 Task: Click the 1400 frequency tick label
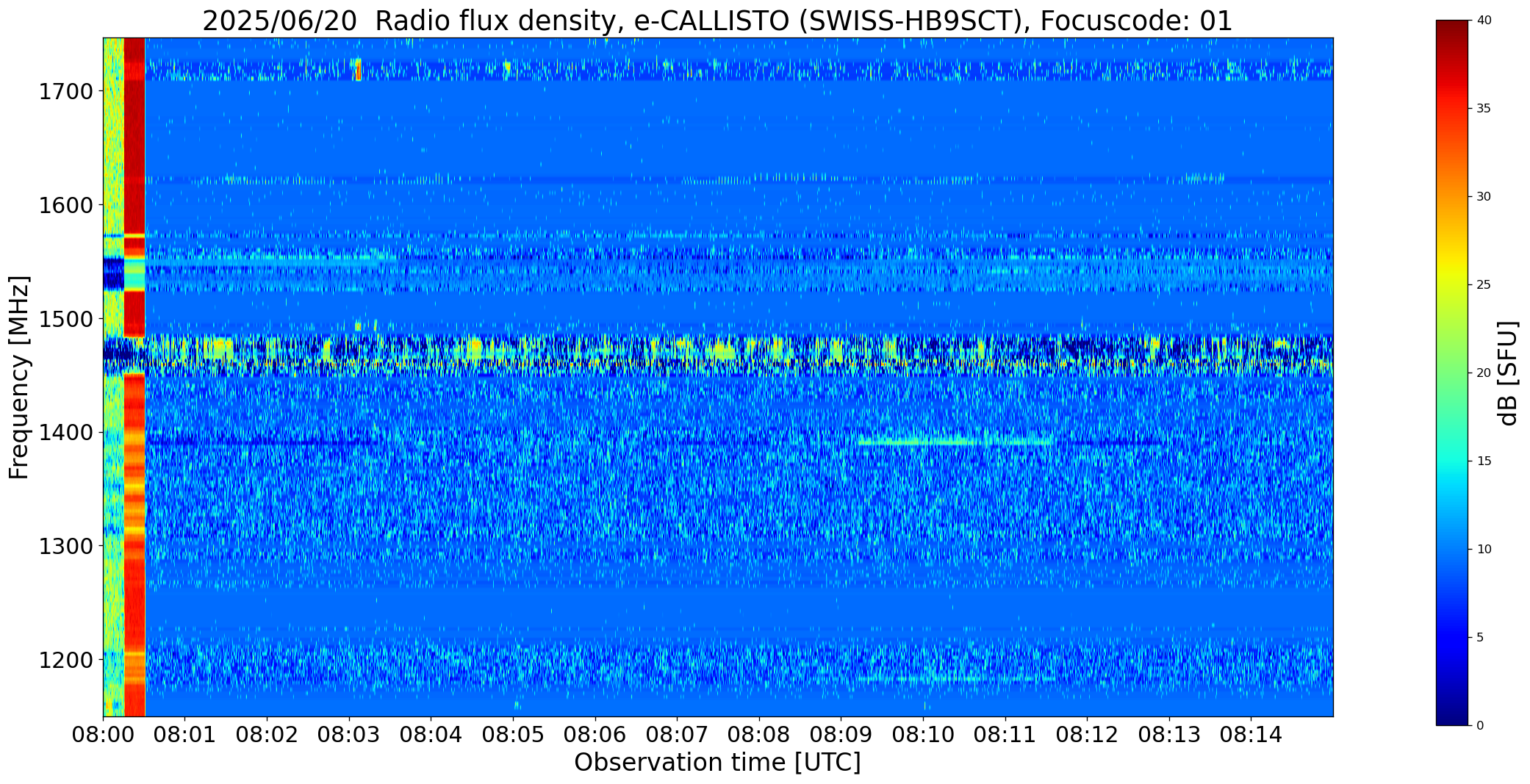coord(65,433)
